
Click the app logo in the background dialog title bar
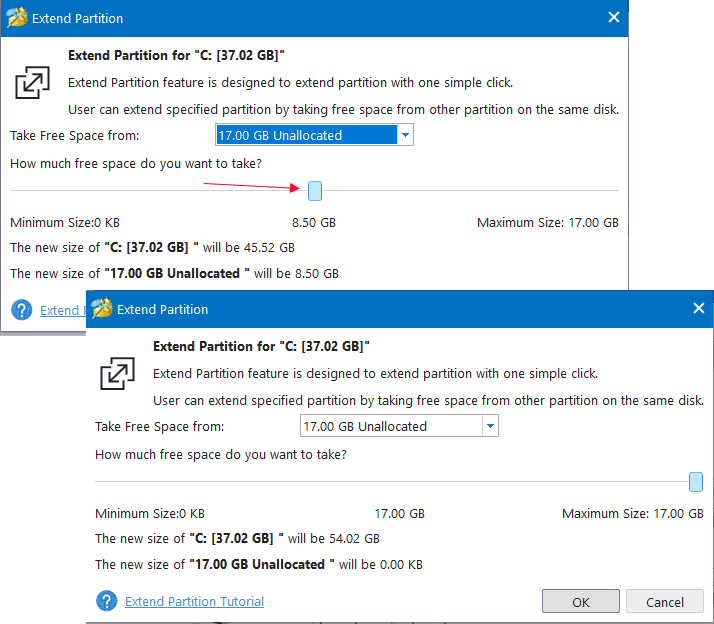pos(16,18)
